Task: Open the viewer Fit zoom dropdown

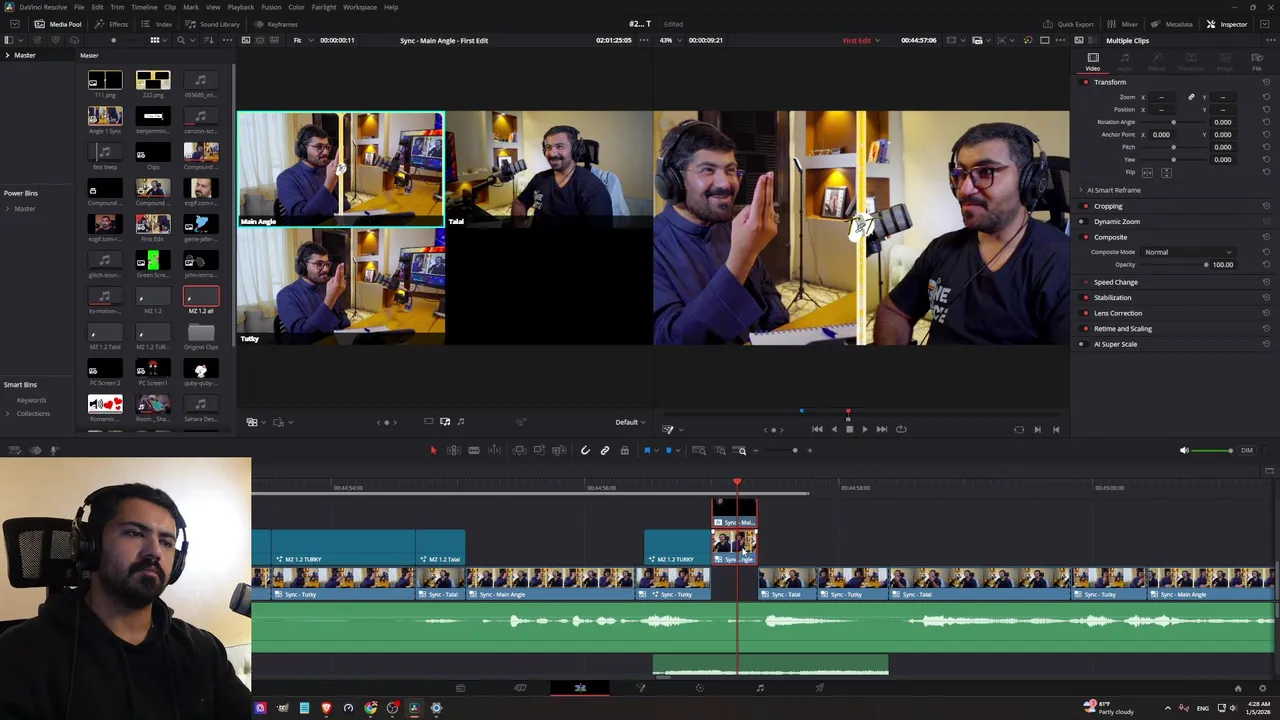Action: point(301,40)
